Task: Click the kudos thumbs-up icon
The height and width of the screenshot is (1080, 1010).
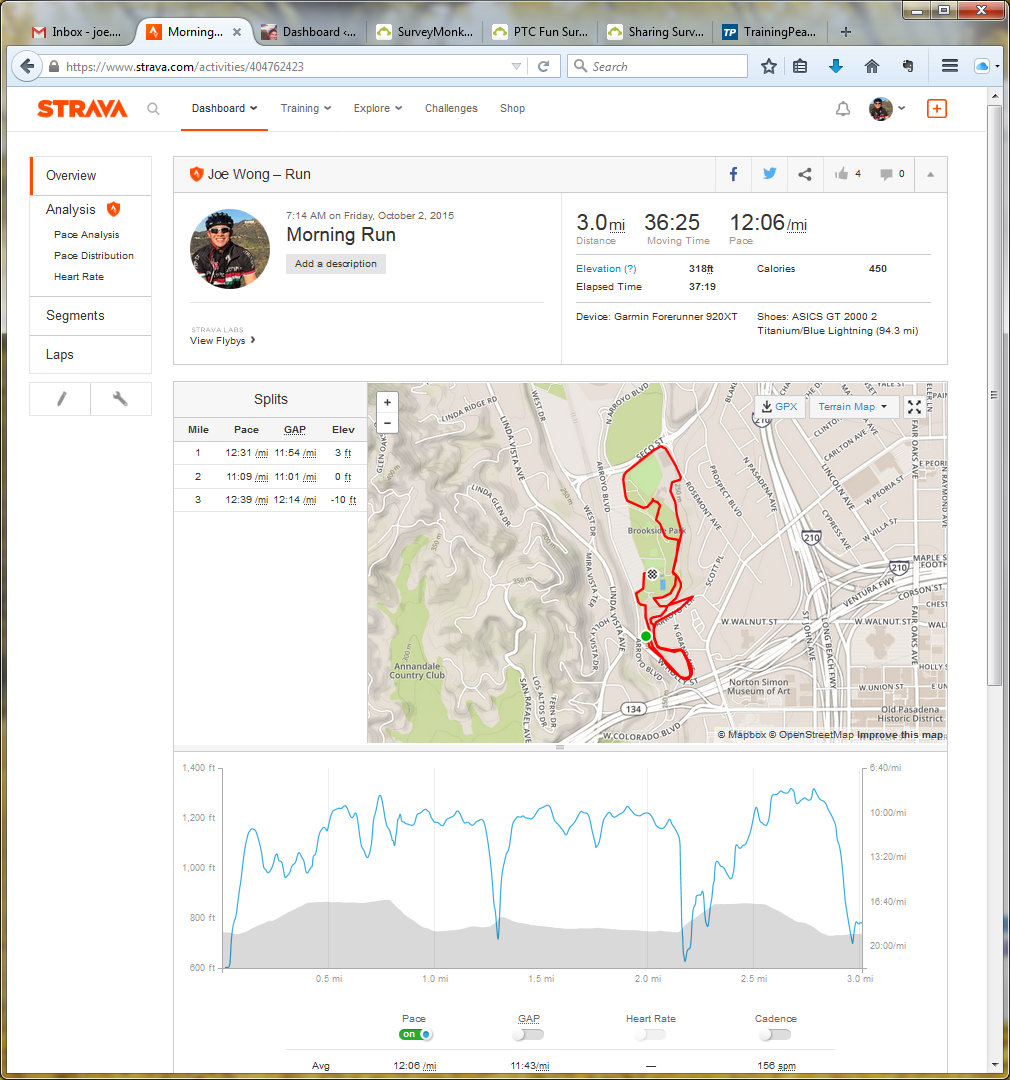Action: coord(842,174)
